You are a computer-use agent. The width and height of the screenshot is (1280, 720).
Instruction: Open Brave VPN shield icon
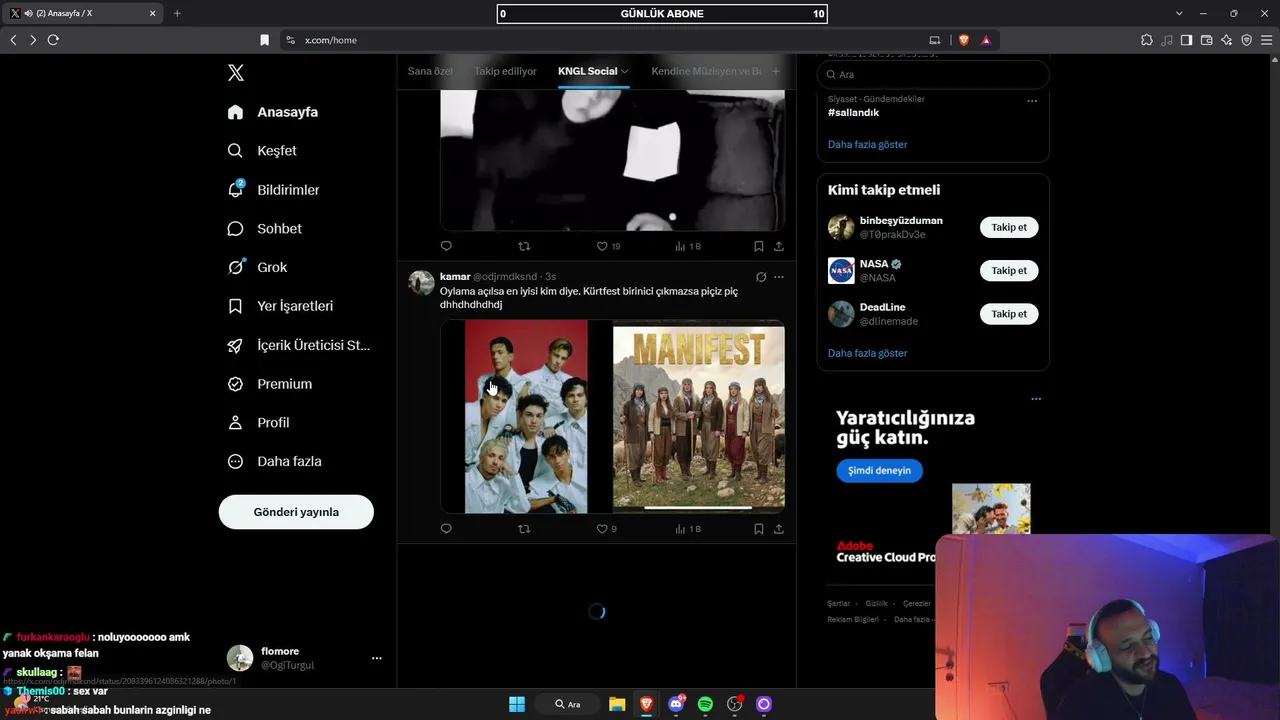(1246, 40)
